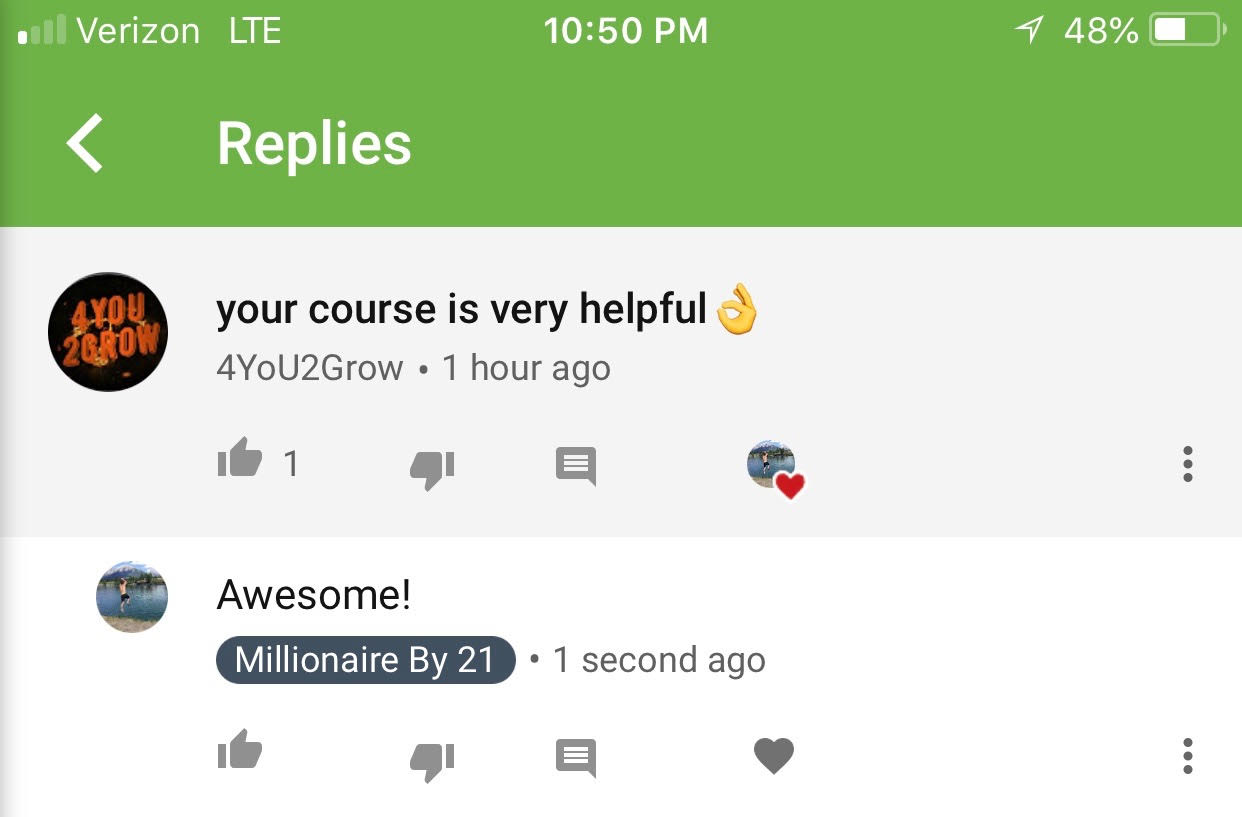This screenshot has width=1242, height=817.
Task: Thumbs down the Awesome! reply
Action: [x=432, y=760]
